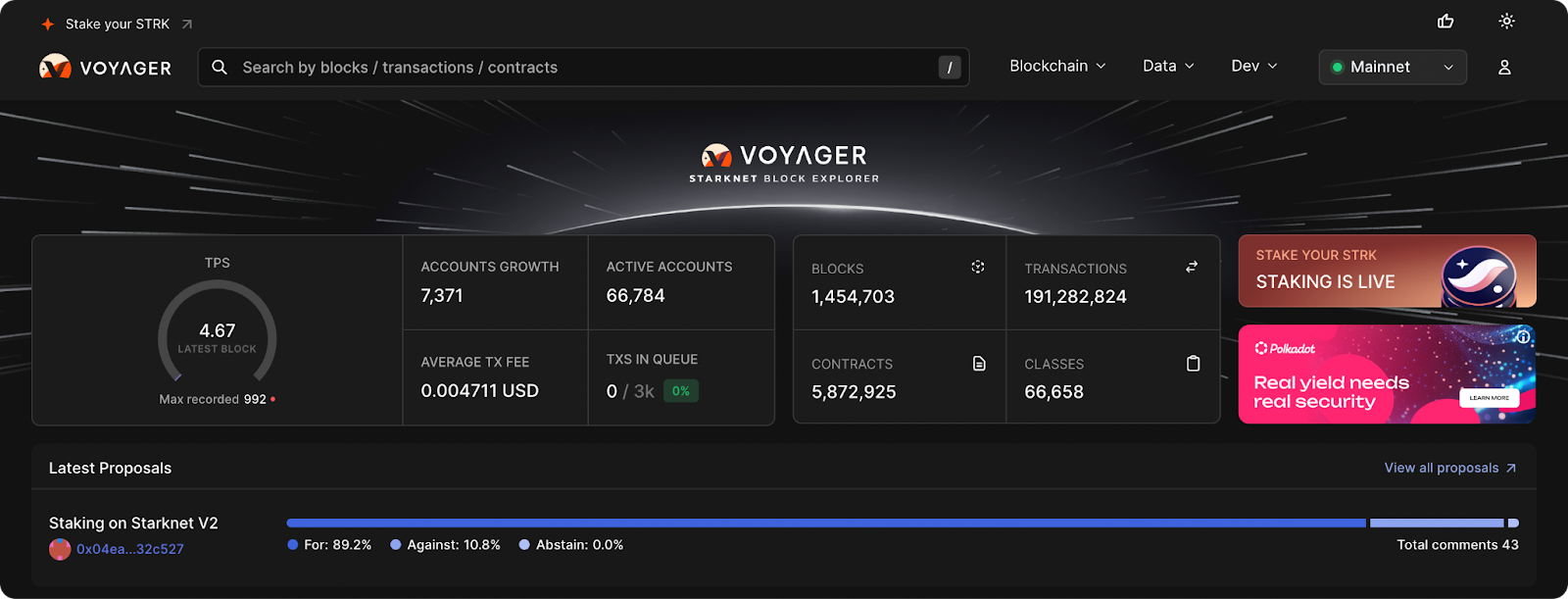The height and width of the screenshot is (599, 1568).
Task: Click arrow icon next to View all proposals
Action: tap(1511, 469)
